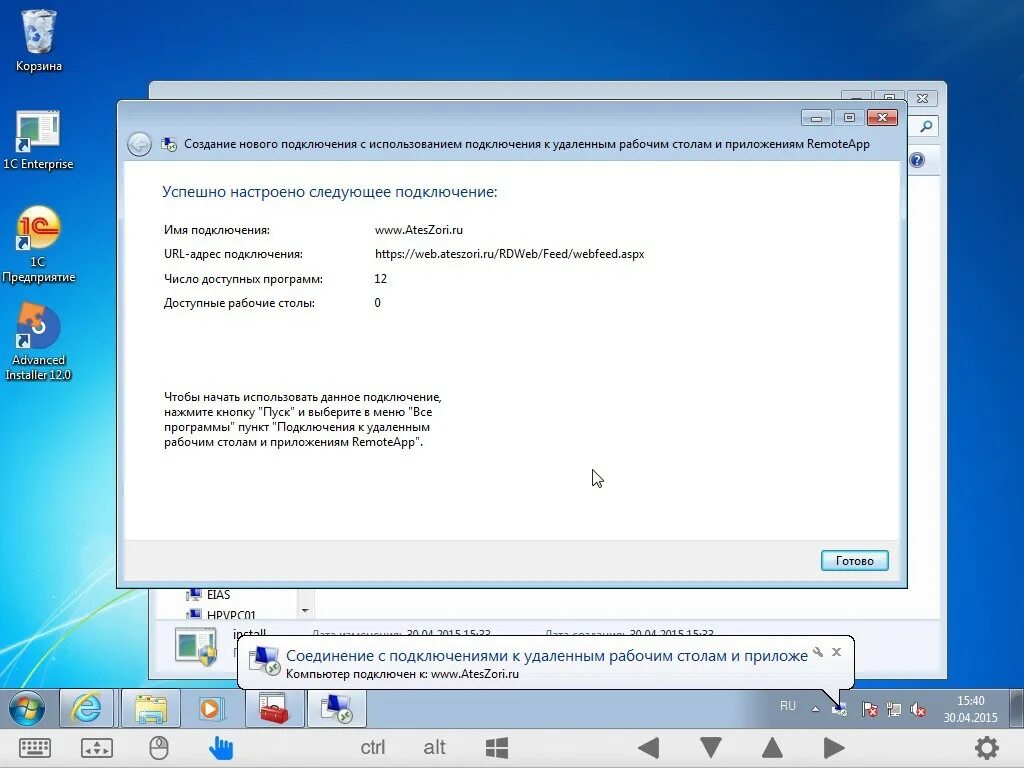Image resolution: width=1024 pixels, height=768 pixels.
Task: Click the install file thumbnail icon
Action: (x=196, y=646)
